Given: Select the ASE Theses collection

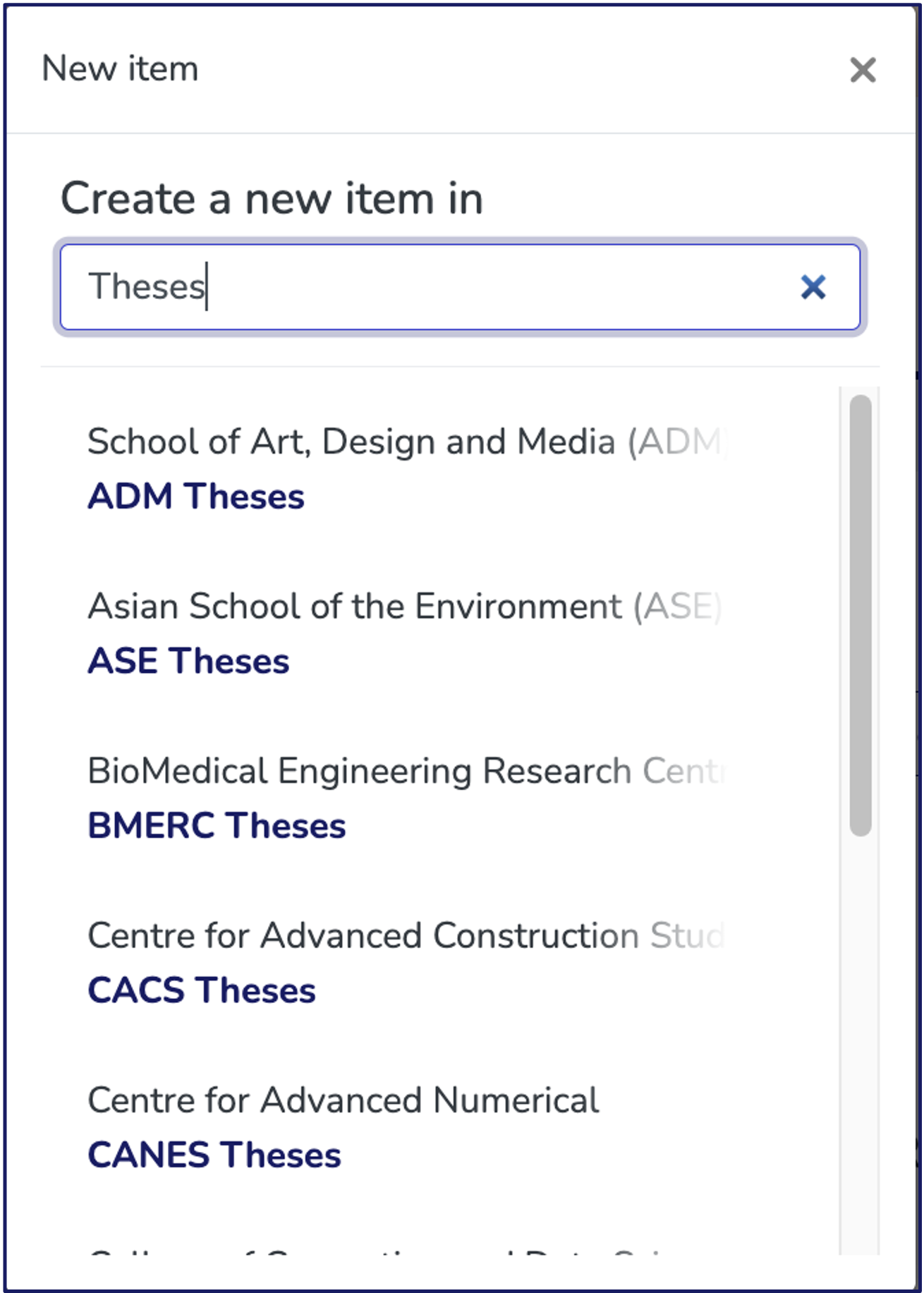Looking at the screenshot, I should tap(188, 661).
